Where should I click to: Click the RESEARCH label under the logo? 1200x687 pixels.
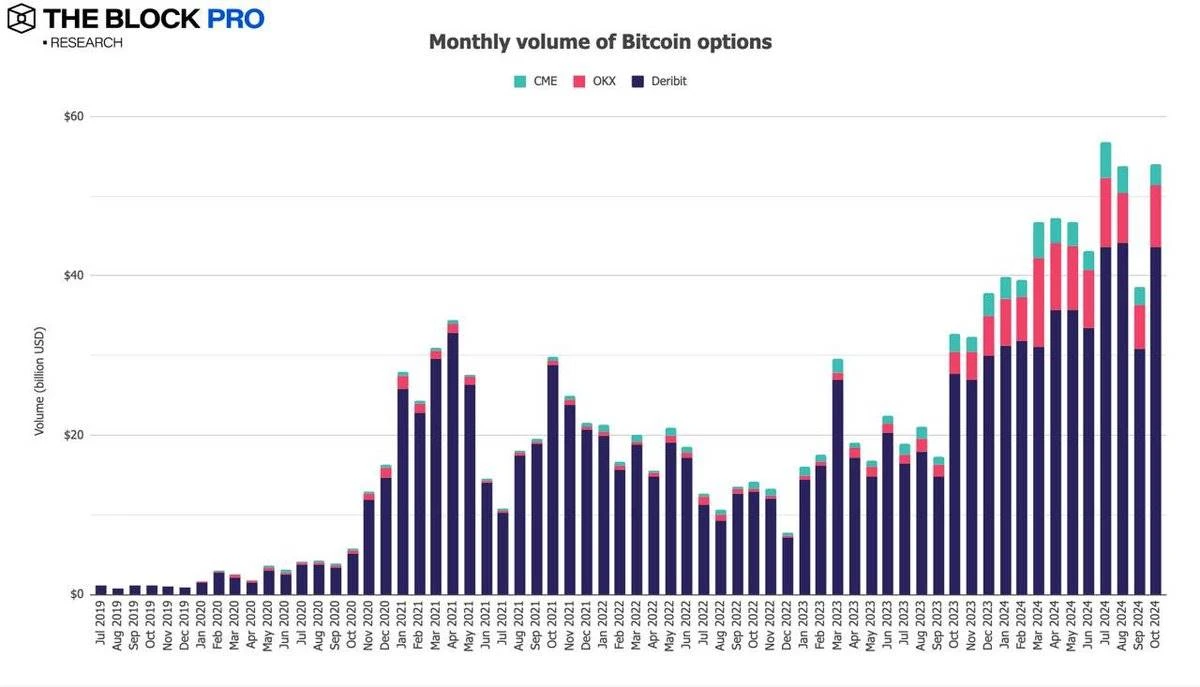[85, 43]
